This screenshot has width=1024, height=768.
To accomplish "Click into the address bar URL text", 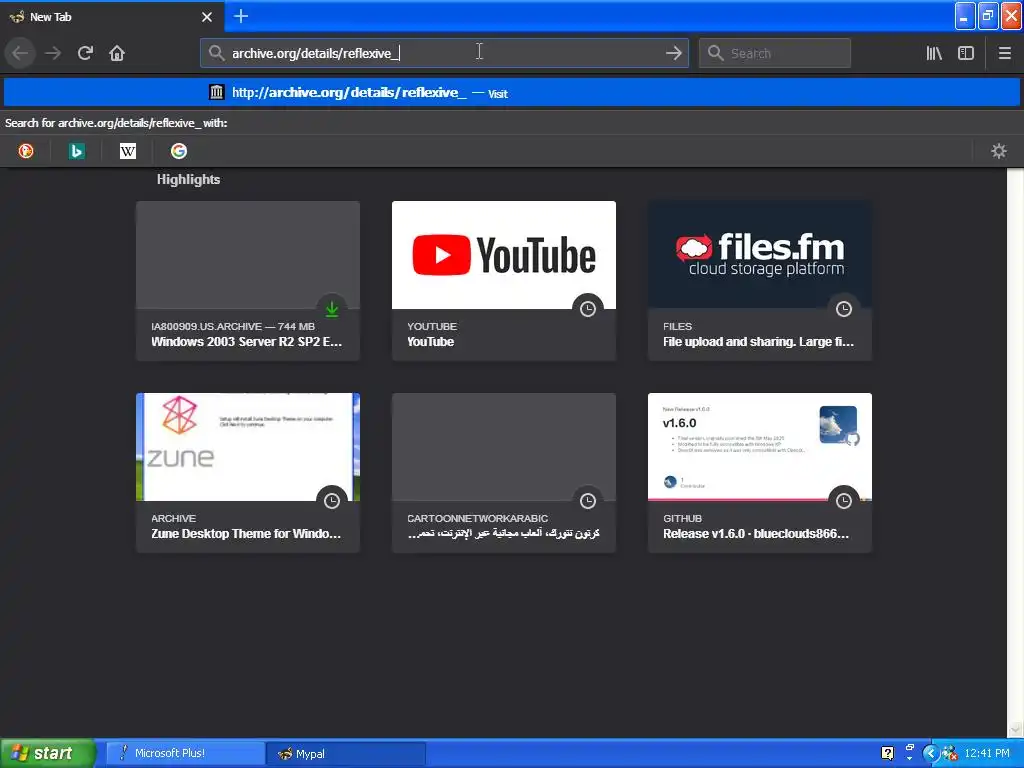I will [x=316, y=54].
